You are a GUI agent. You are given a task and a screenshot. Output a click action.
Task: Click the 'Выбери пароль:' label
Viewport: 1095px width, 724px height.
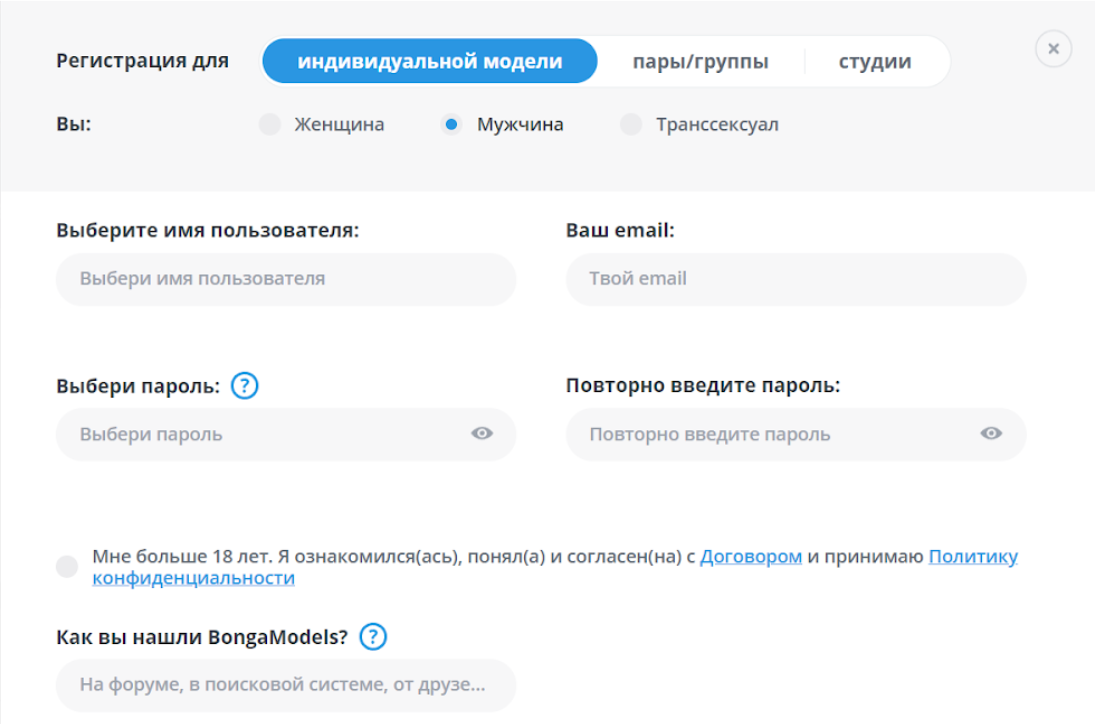coord(138,386)
